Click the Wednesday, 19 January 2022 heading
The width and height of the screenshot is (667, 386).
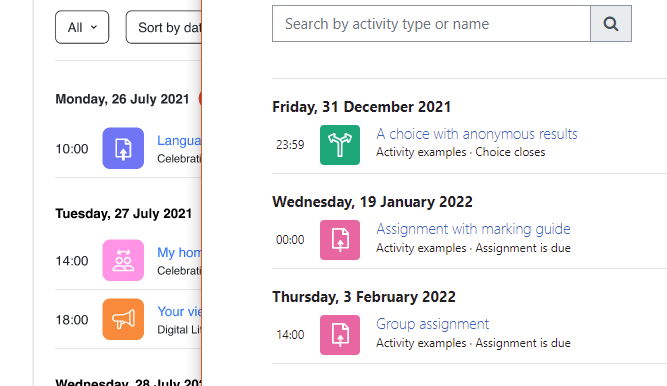tap(372, 202)
